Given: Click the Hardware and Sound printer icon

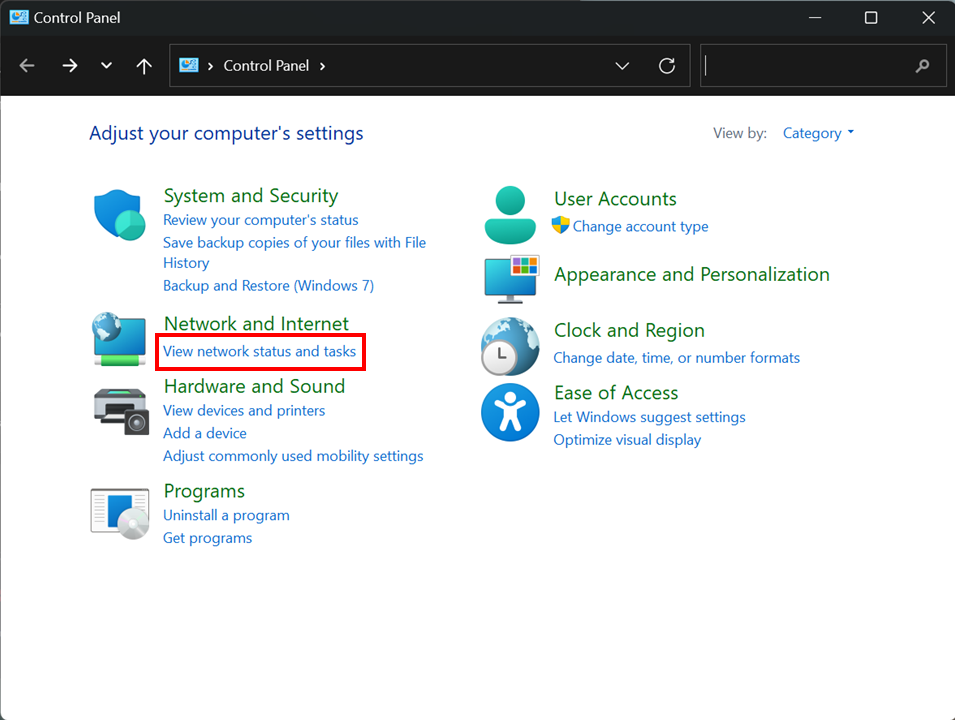Looking at the screenshot, I should 120,407.
